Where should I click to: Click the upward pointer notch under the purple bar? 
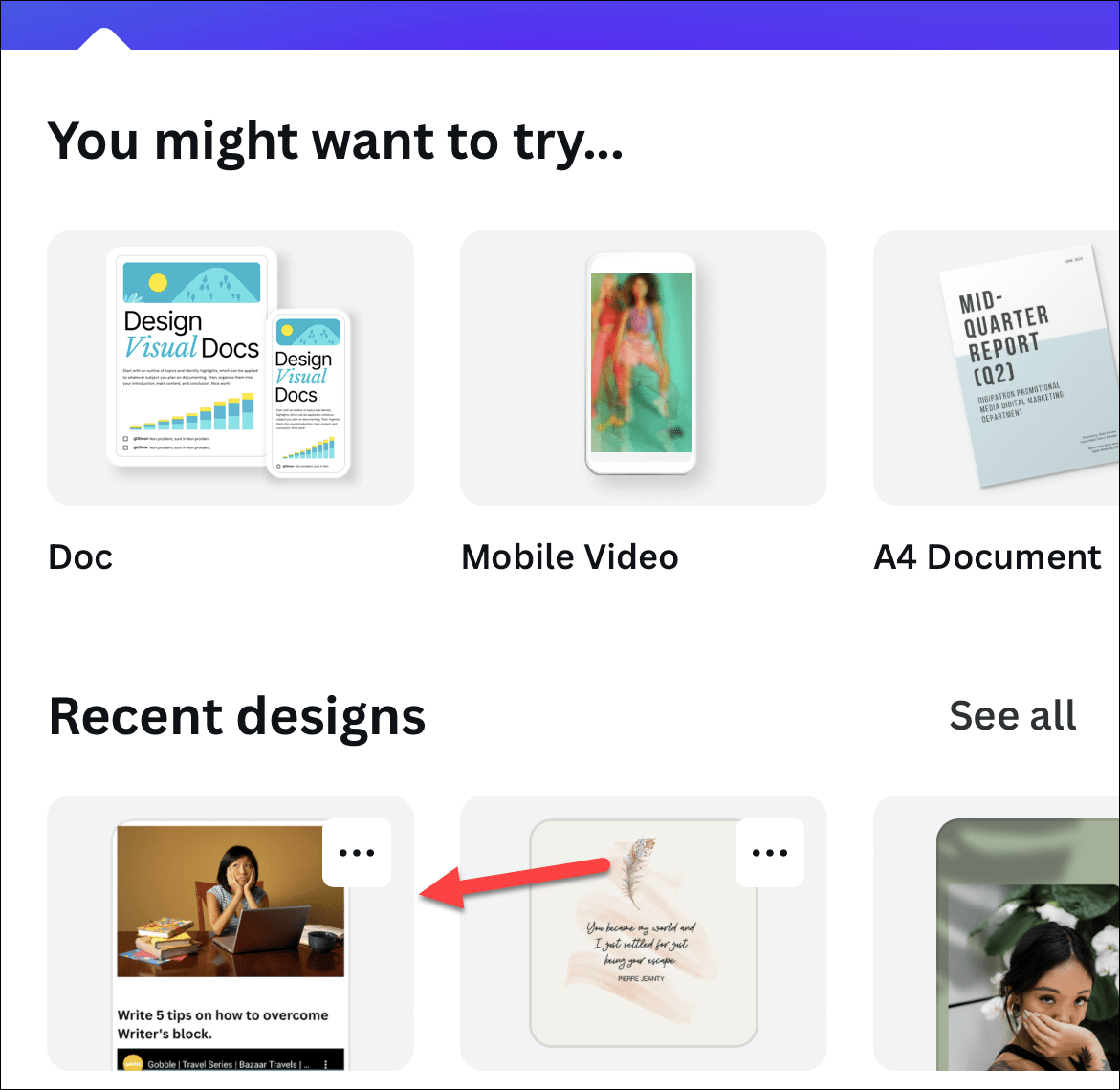tap(103, 40)
